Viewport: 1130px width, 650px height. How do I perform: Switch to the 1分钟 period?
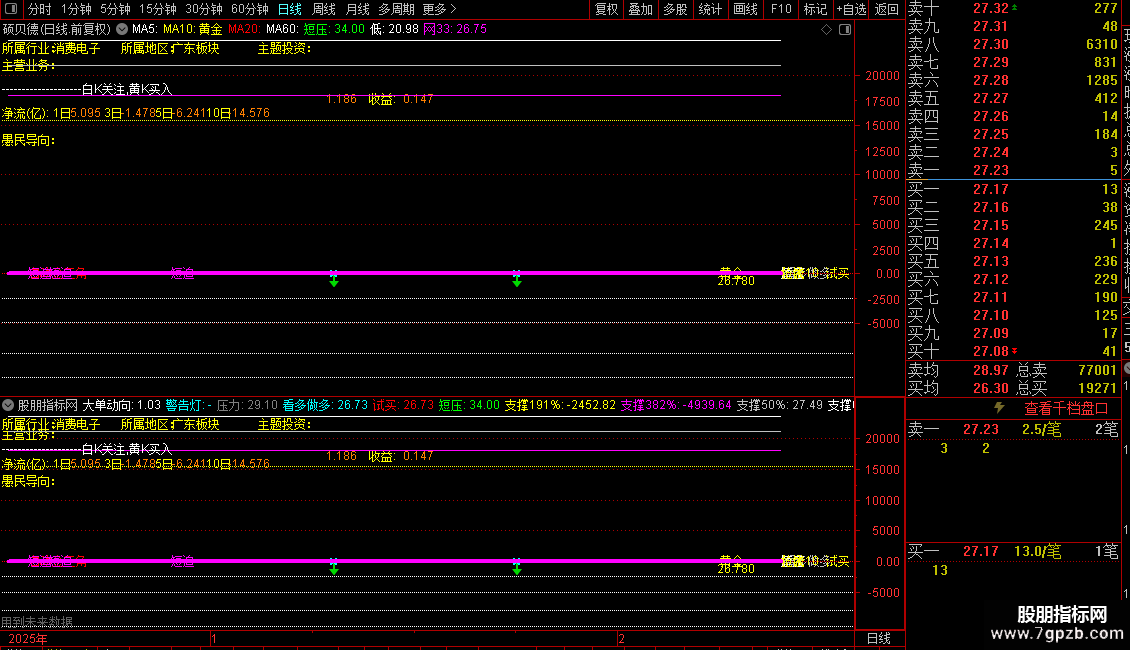(x=76, y=9)
